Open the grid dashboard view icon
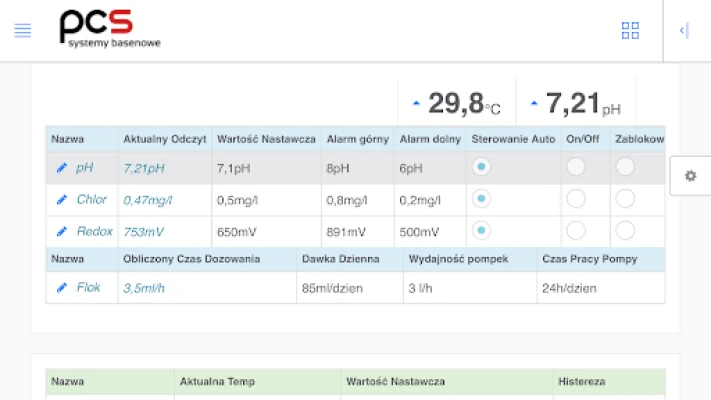711x400 pixels. point(630,30)
